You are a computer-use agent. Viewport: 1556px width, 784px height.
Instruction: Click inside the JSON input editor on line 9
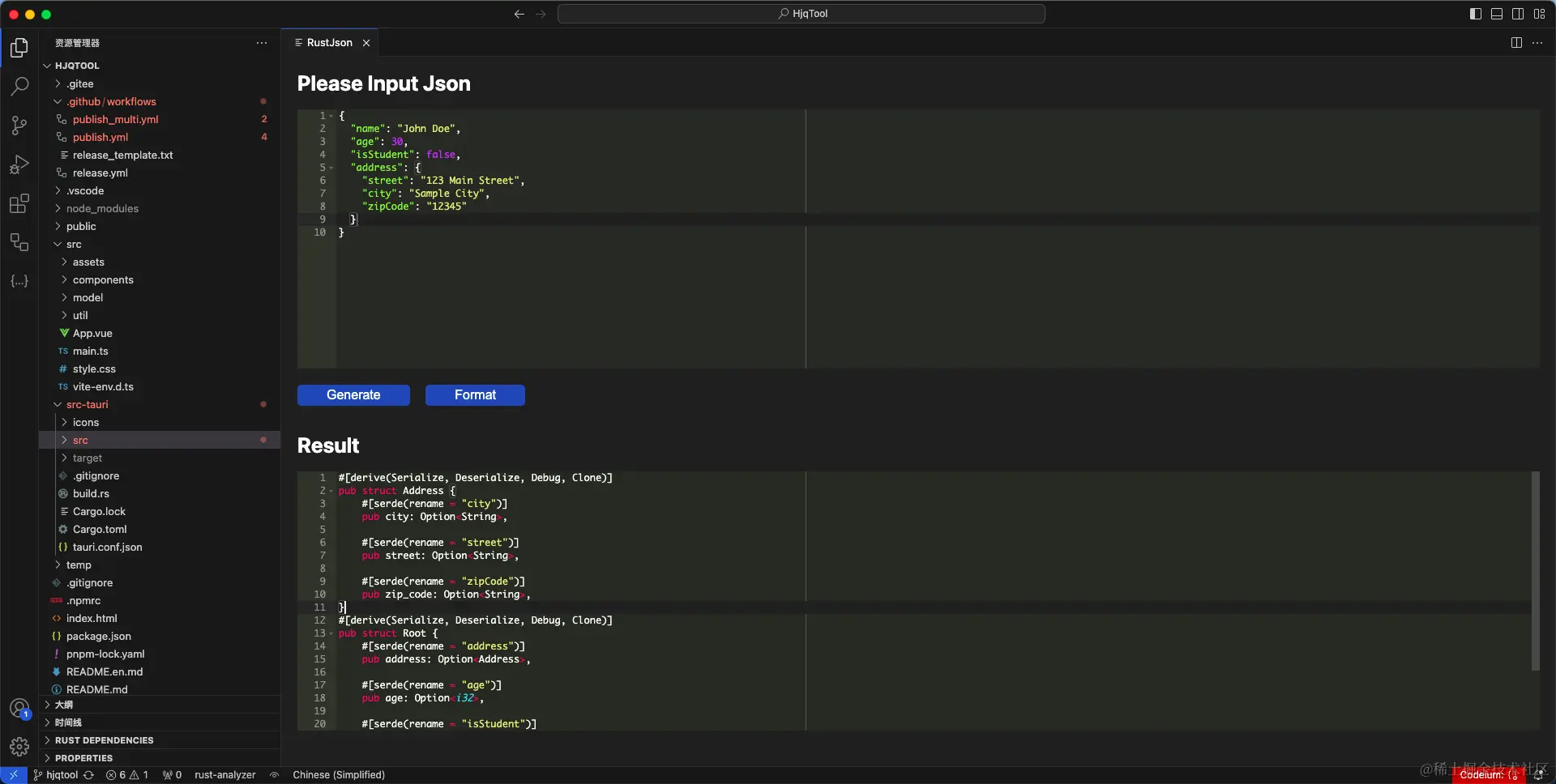point(937,219)
